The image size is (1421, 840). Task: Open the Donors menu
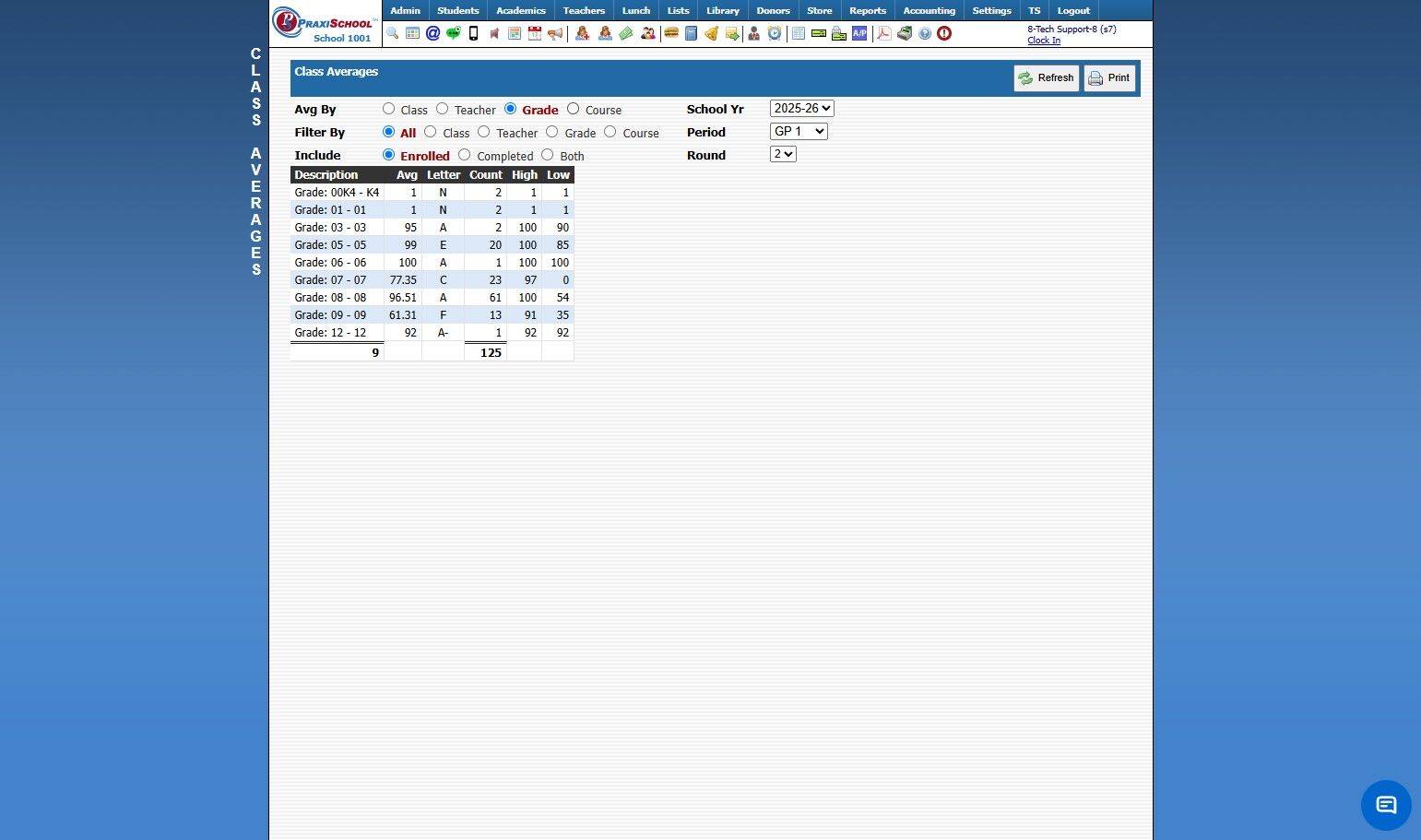(774, 11)
